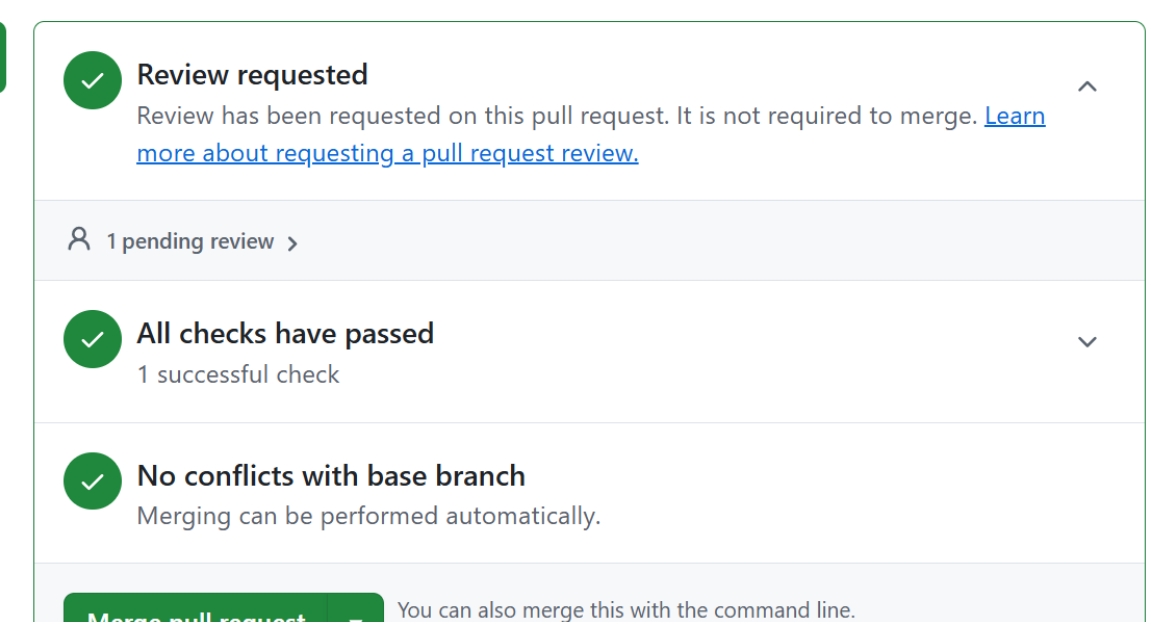The image size is (1151, 626).
Task: Click the green merge badge on the left edge
Action: coord(2,57)
